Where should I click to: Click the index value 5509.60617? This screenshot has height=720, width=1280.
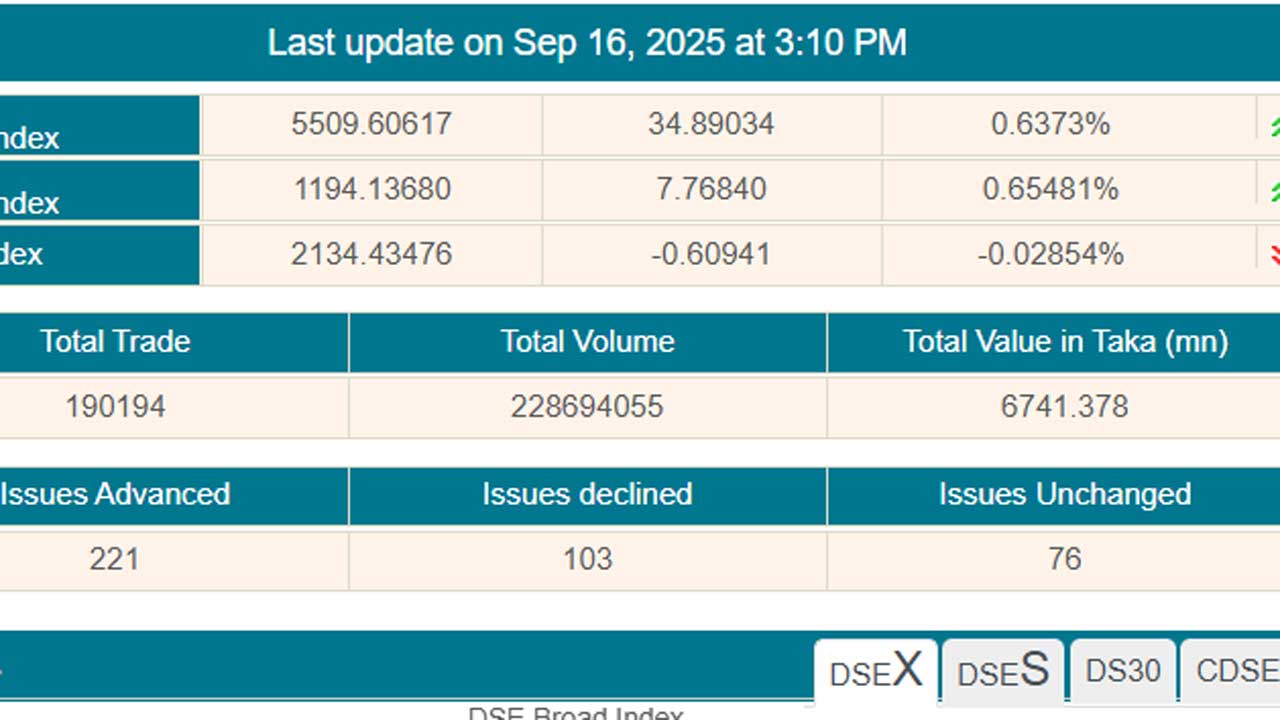372,125
